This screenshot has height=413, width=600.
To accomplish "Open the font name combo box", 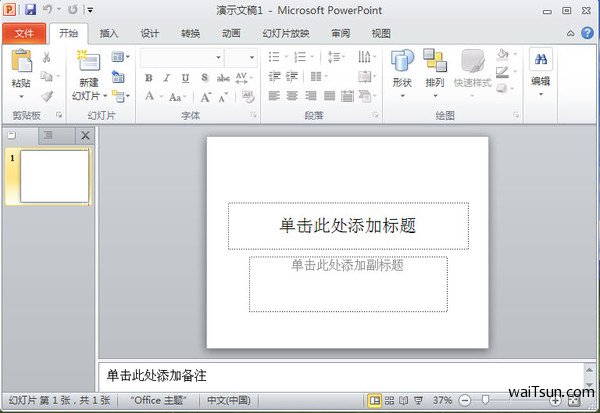I will pos(181,58).
